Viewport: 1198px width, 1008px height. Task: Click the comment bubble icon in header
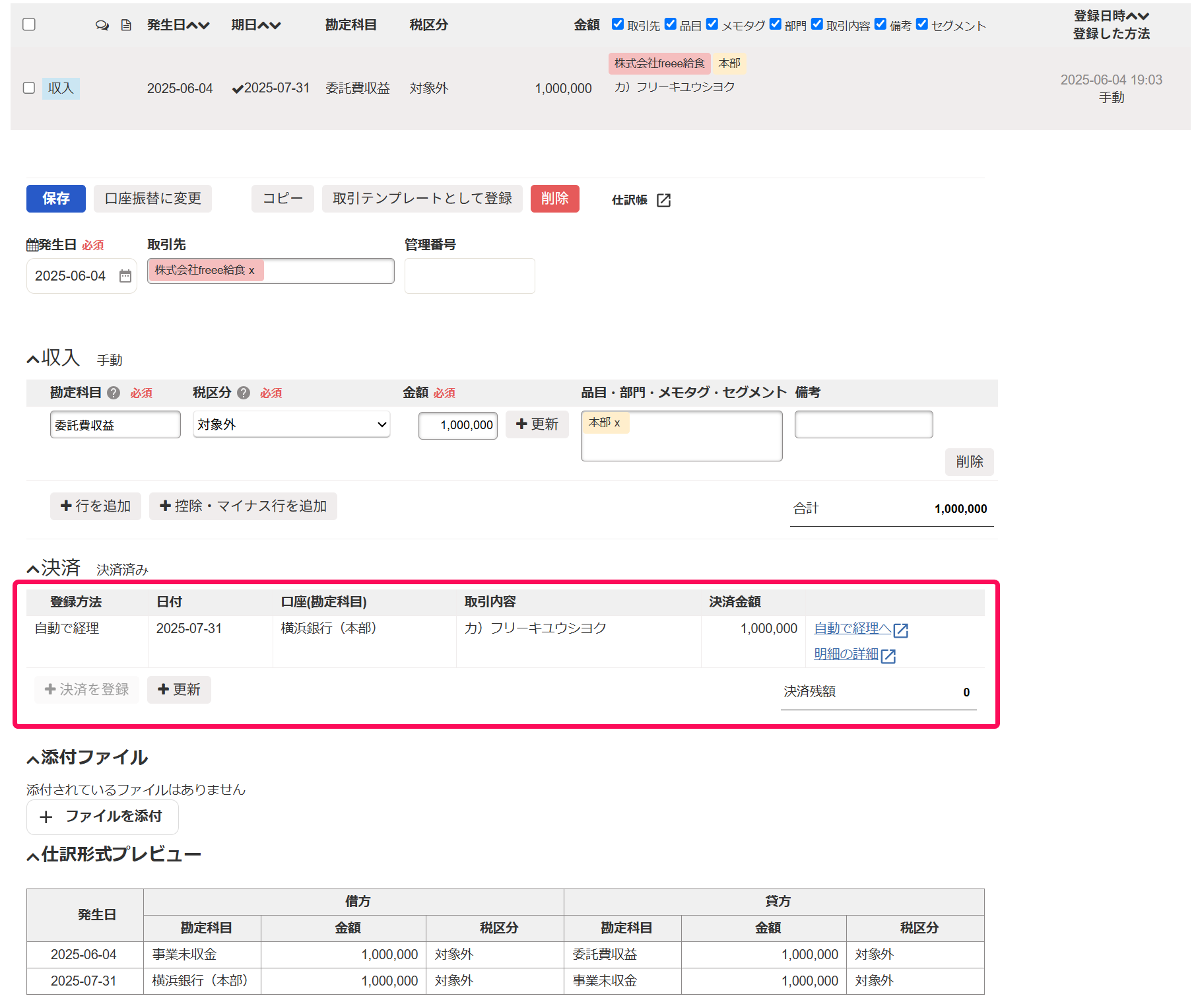click(102, 25)
